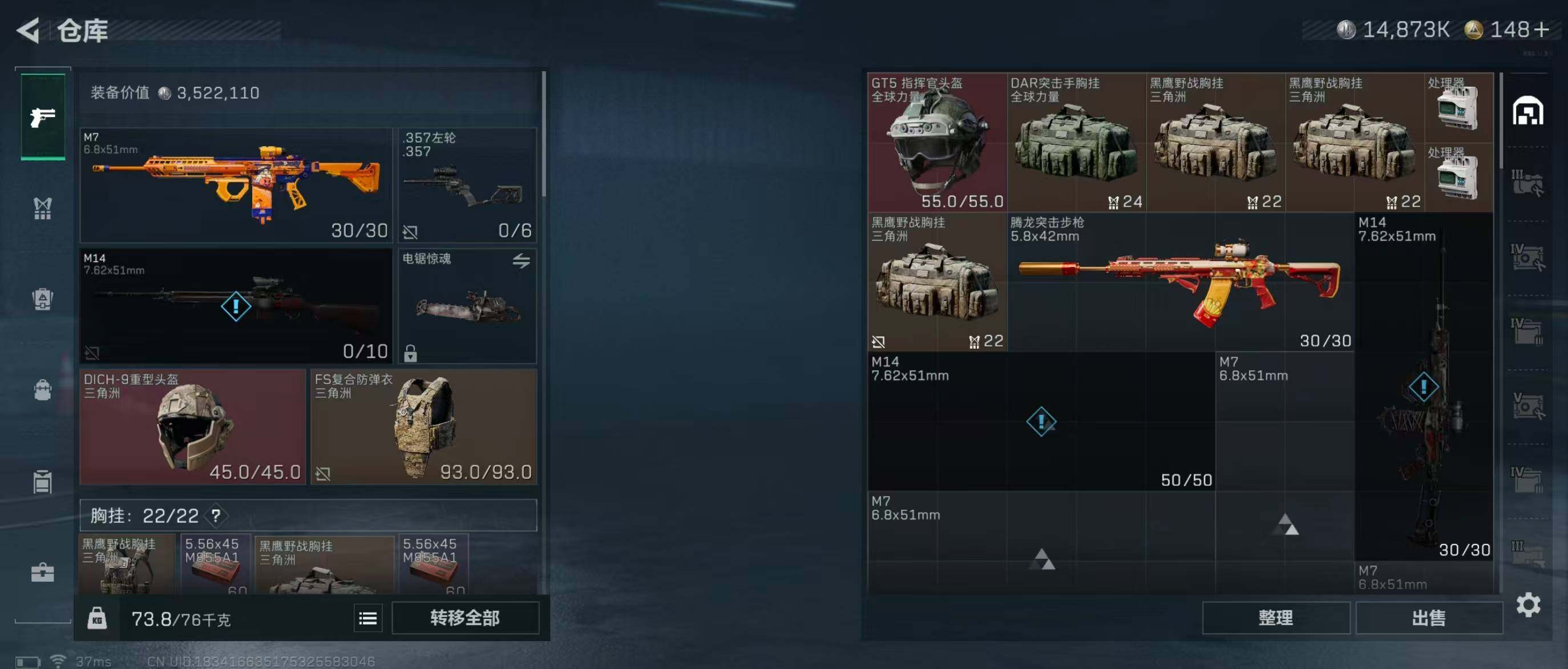This screenshot has width=1568, height=669.
Task: Open the chest rig sidebar category
Action: coord(43,208)
